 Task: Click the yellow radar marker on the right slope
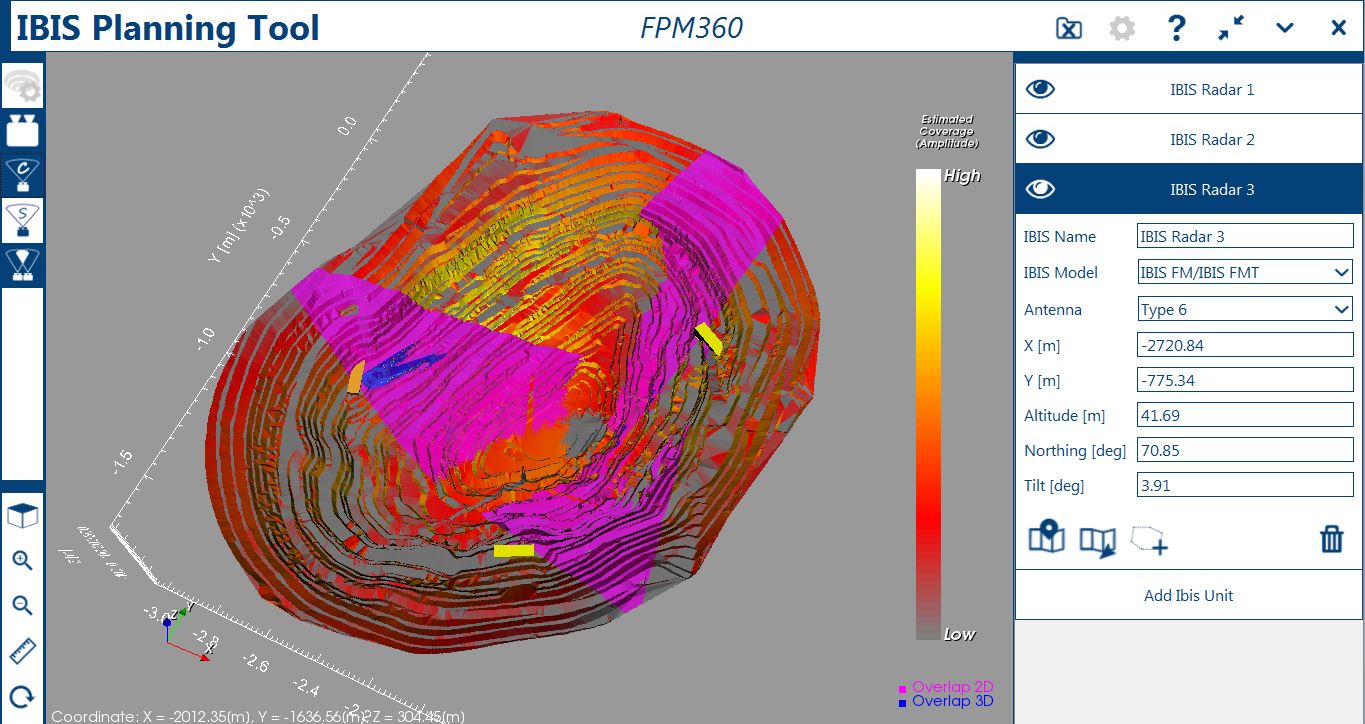point(709,339)
